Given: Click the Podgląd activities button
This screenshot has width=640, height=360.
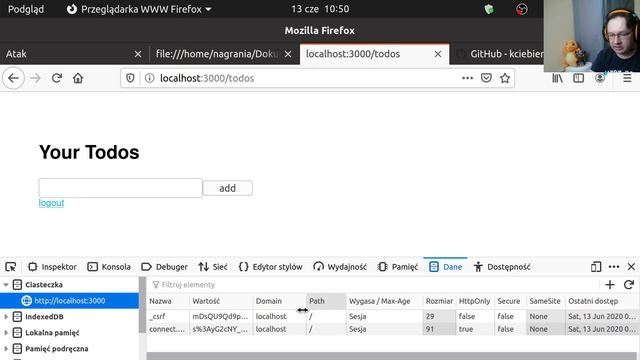Looking at the screenshot, I should [26, 9].
